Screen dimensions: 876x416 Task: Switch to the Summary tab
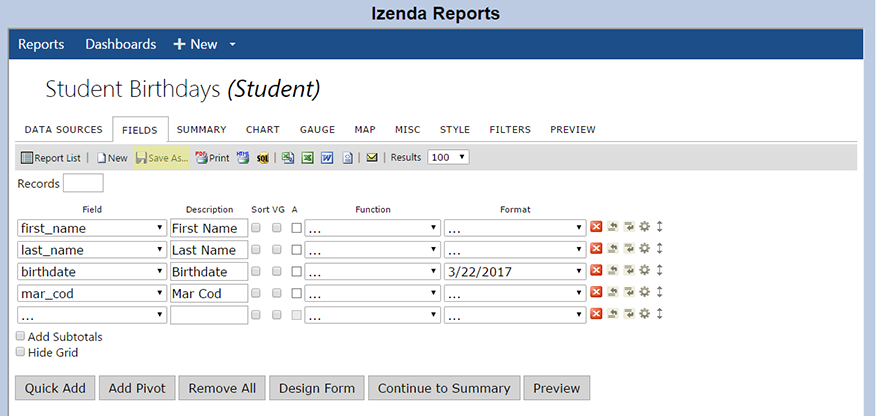click(202, 130)
